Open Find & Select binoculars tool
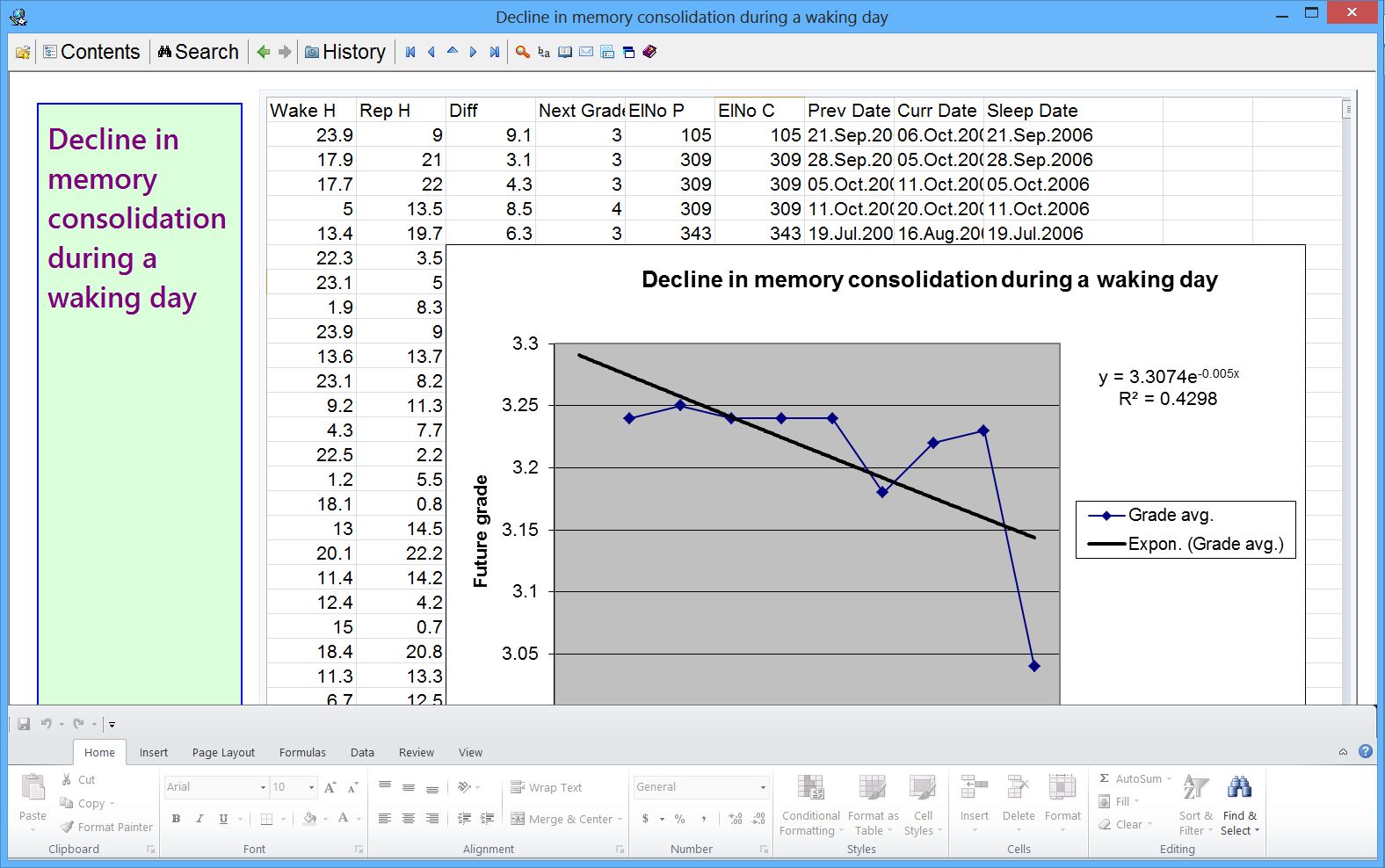The image size is (1385, 868). (x=1239, y=787)
